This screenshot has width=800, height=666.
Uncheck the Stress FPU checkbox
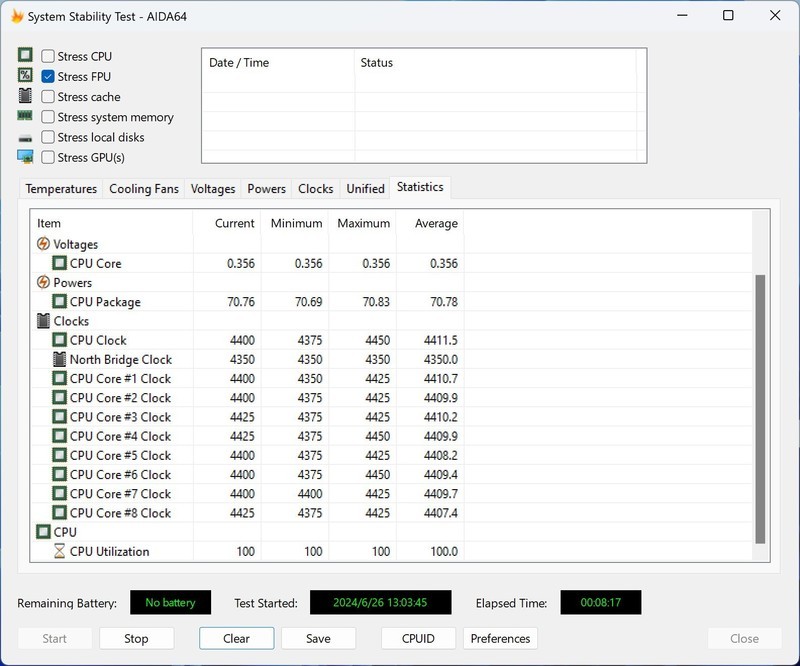pyautogui.click(x=48, y=77)
